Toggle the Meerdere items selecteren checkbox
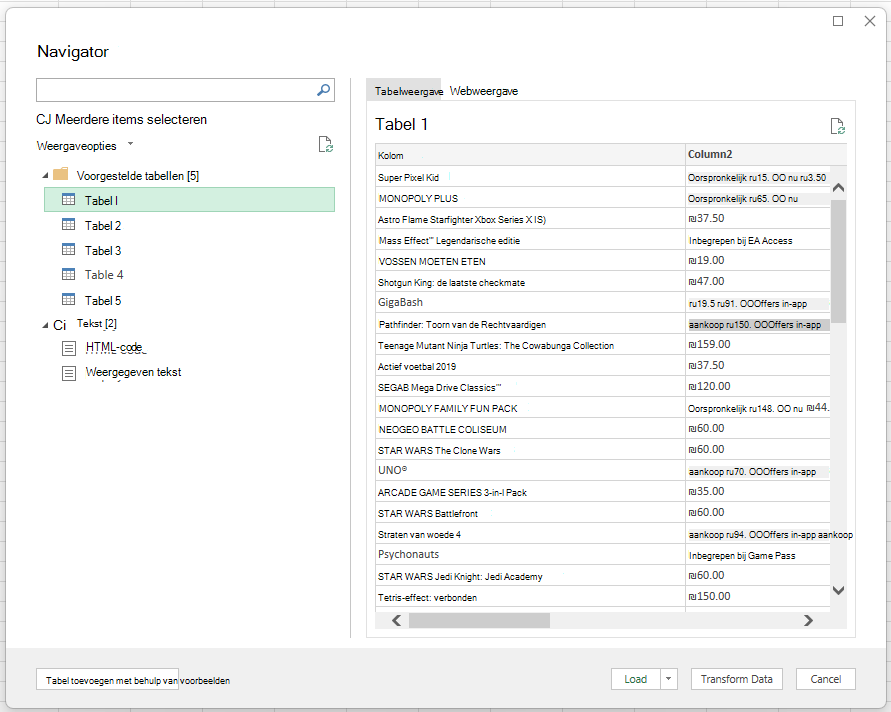Viewport: 891px width, 712px height. (x=43, y=119)
